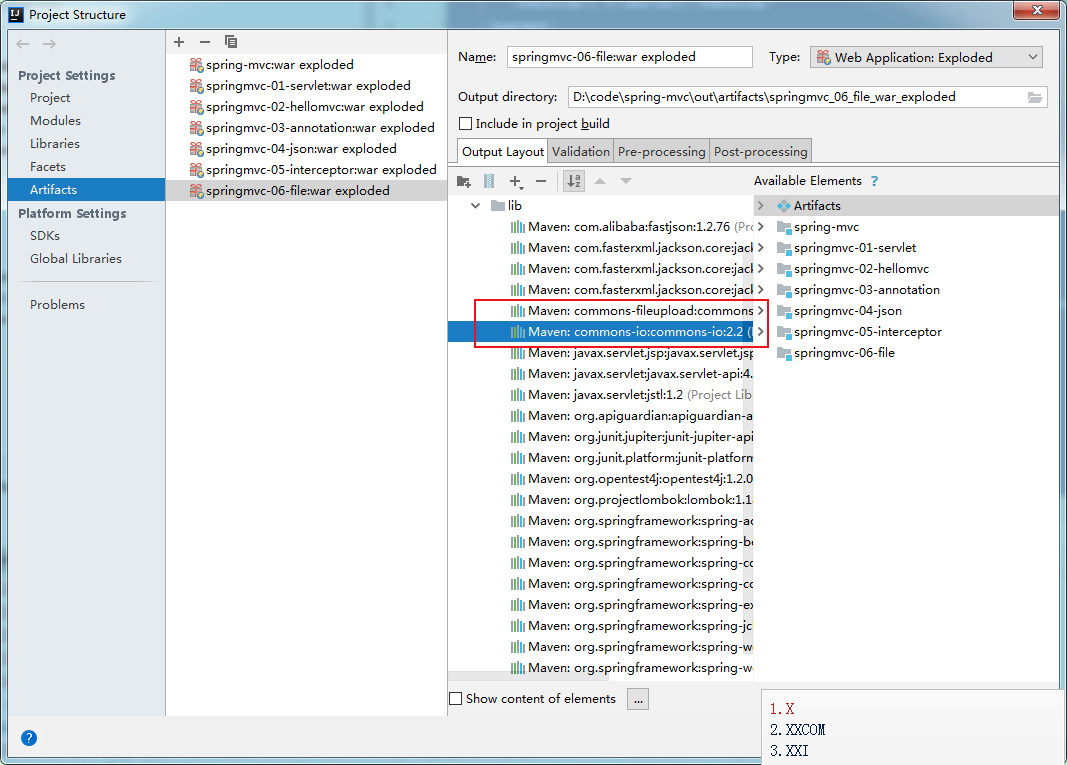
Task: Open Modules settings page
Action: click(x=55, y=120)
